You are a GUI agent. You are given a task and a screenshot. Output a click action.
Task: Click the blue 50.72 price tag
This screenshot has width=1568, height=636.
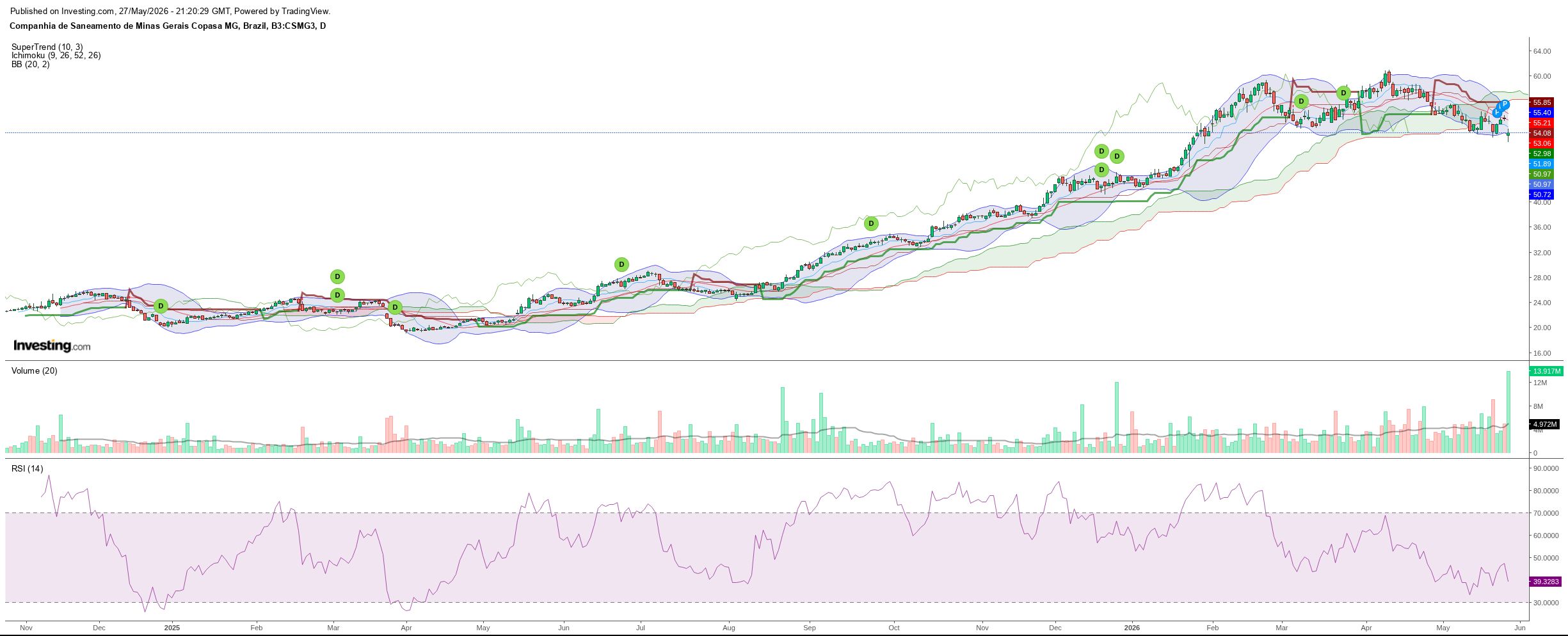pyautogui.click(x=1542, y=195)
